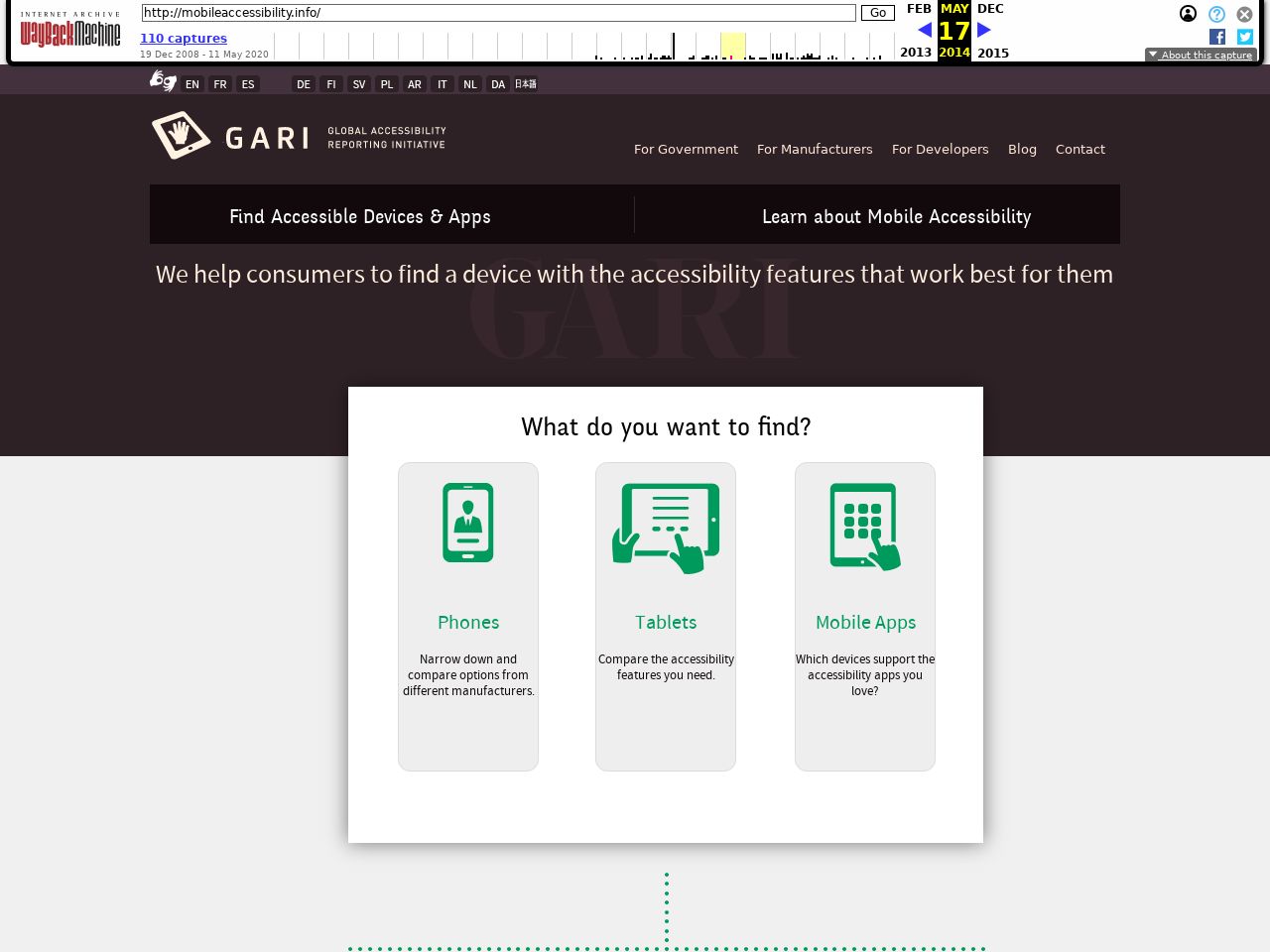Open Wayback help question mark icon
The image size is (1270, 952).
click(x=1216, y=14)
